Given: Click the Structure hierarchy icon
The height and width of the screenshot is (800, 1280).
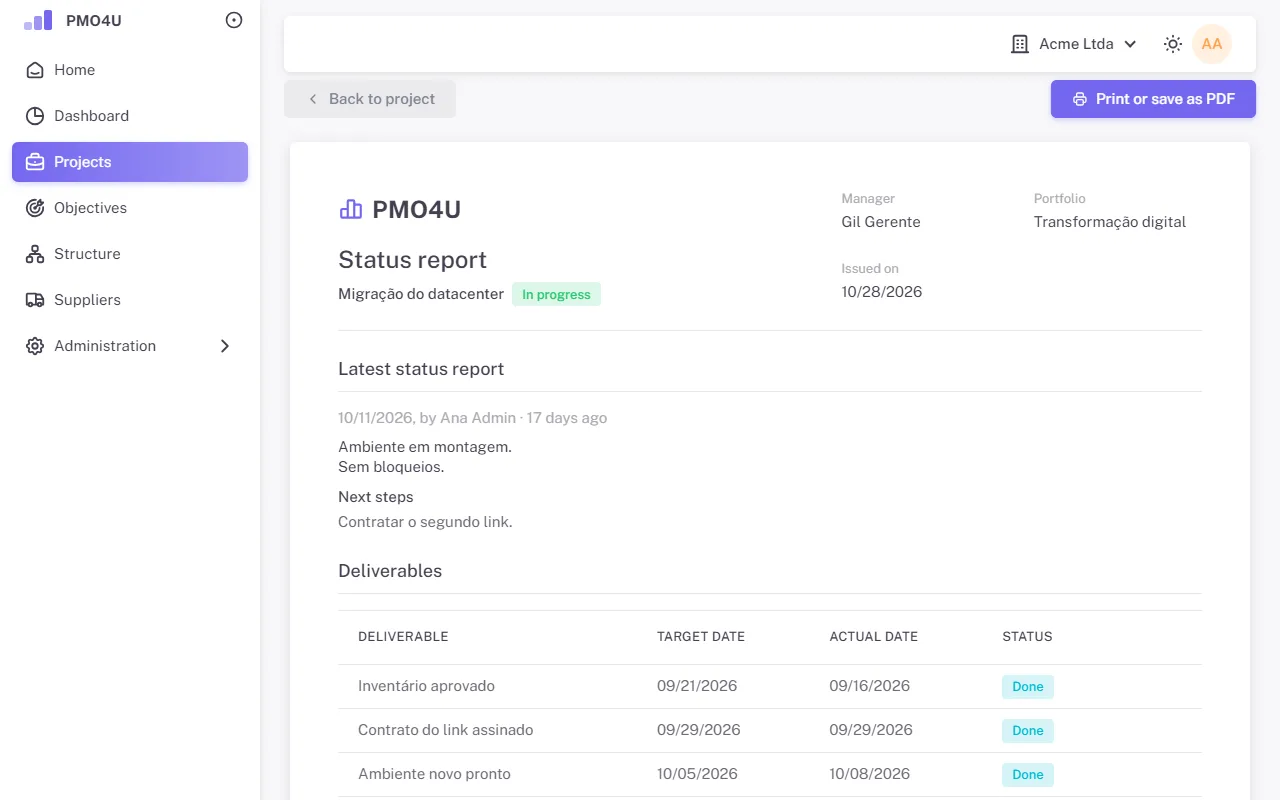Looking at the screenshot, I should click(35, 254).
